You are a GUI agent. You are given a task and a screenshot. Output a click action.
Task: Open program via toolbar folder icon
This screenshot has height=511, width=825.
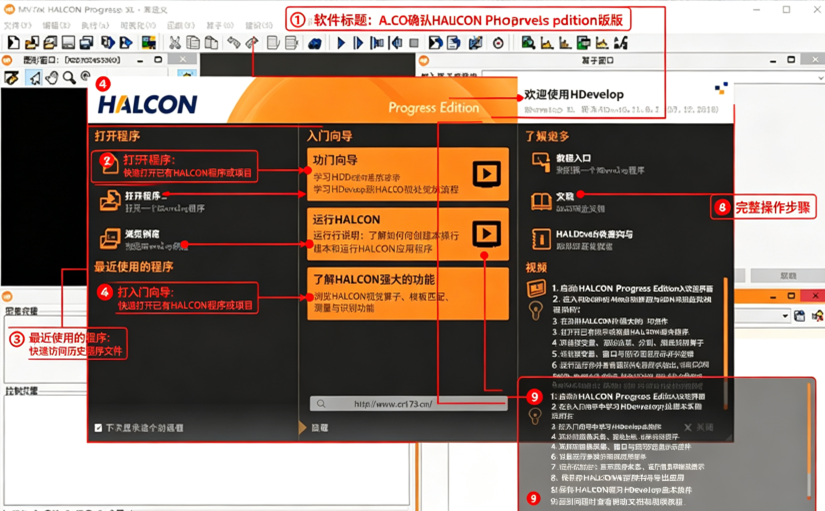click(32, 43)
